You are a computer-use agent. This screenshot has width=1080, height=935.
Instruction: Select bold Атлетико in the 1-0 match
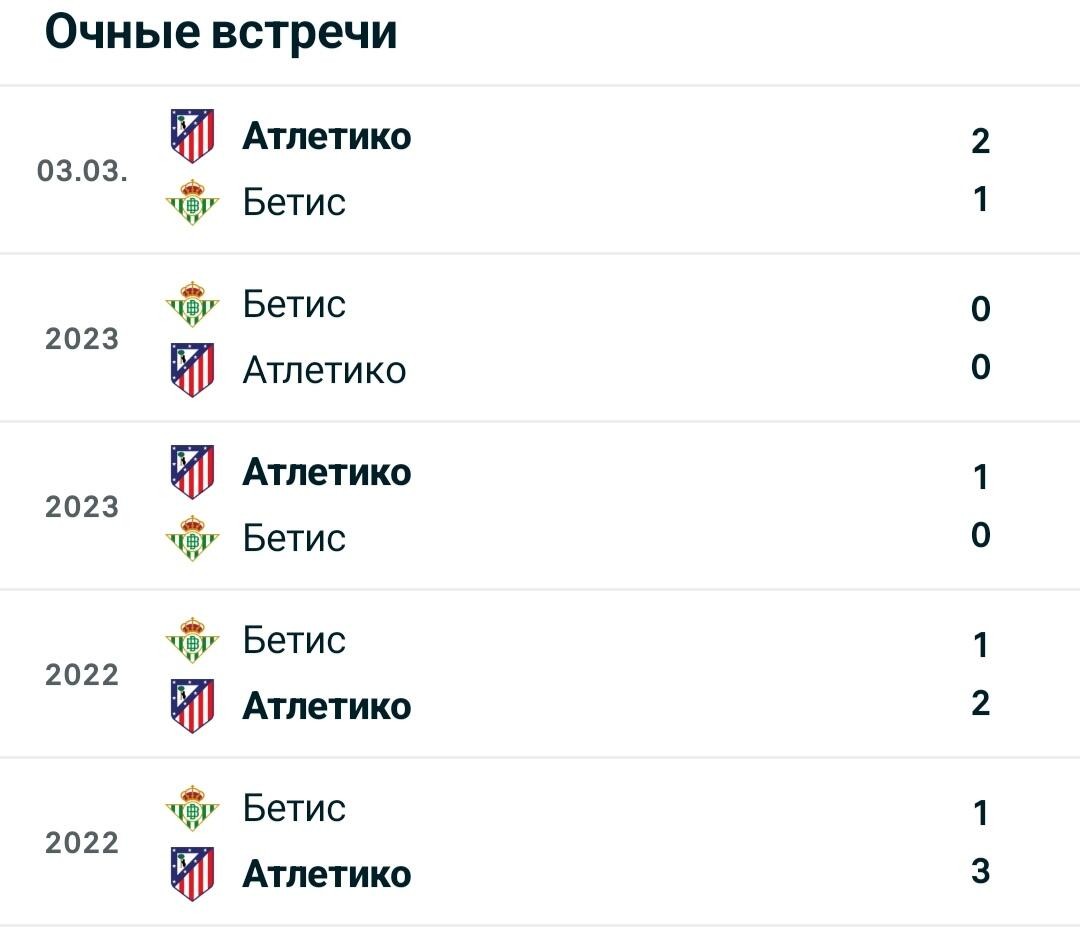(x=326, y=473)
